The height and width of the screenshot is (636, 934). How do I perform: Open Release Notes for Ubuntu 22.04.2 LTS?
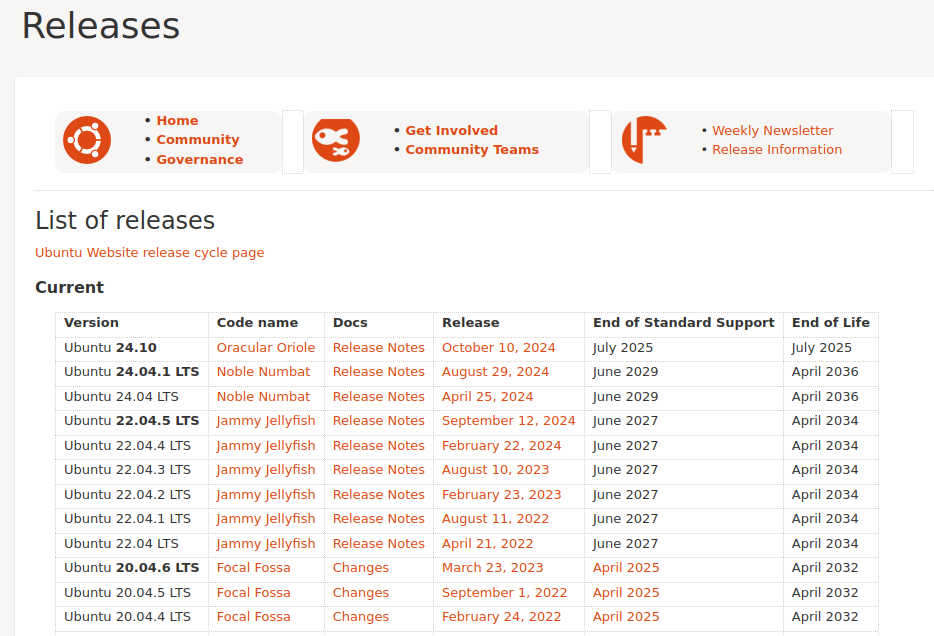tap(378, 495)
